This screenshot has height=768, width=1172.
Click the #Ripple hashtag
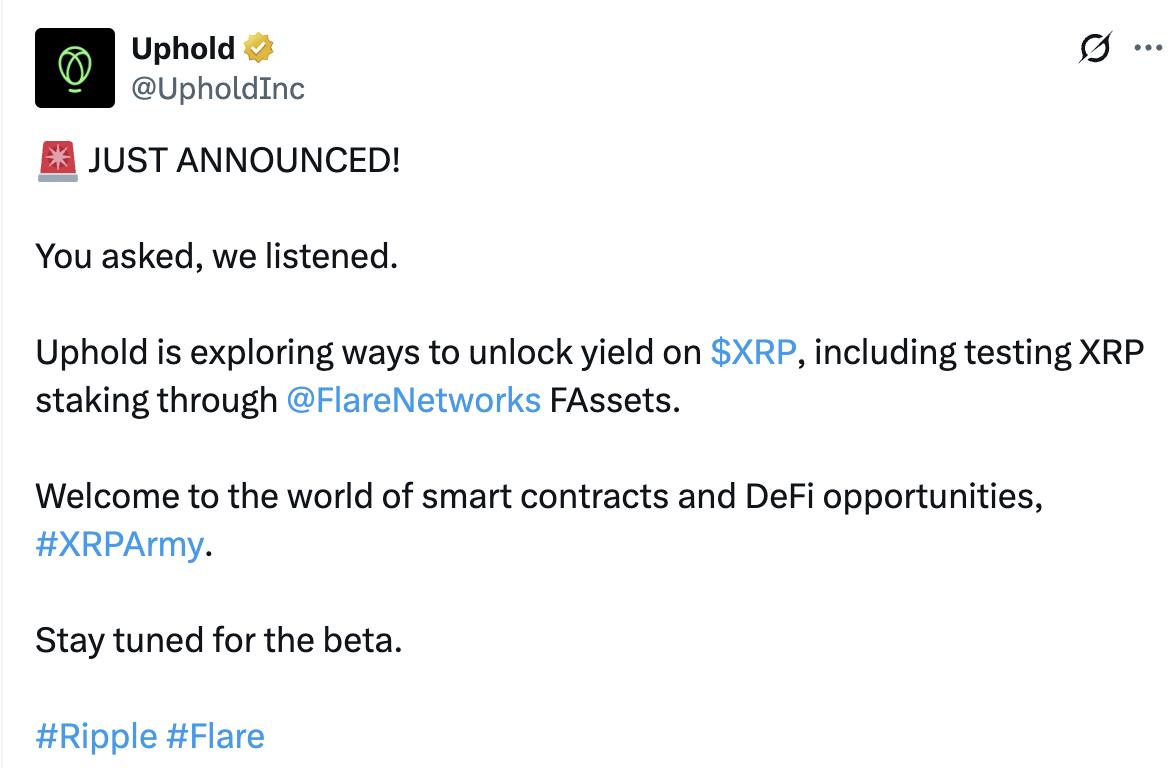click(x=96, y=737)
